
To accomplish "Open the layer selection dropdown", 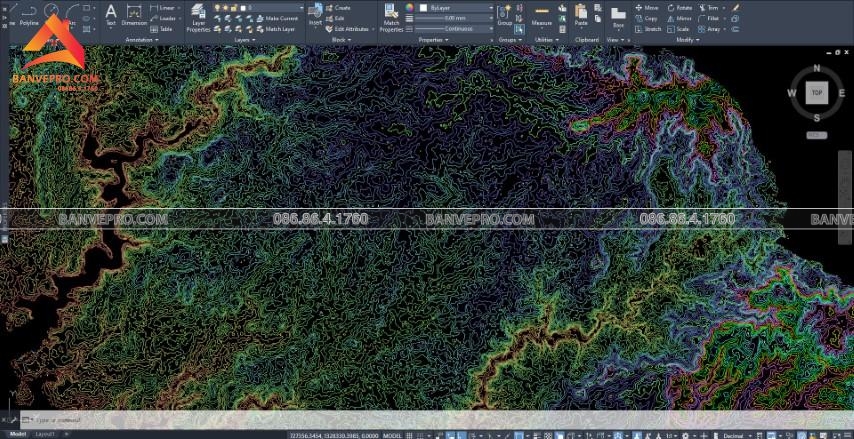I will pos(258,8).
